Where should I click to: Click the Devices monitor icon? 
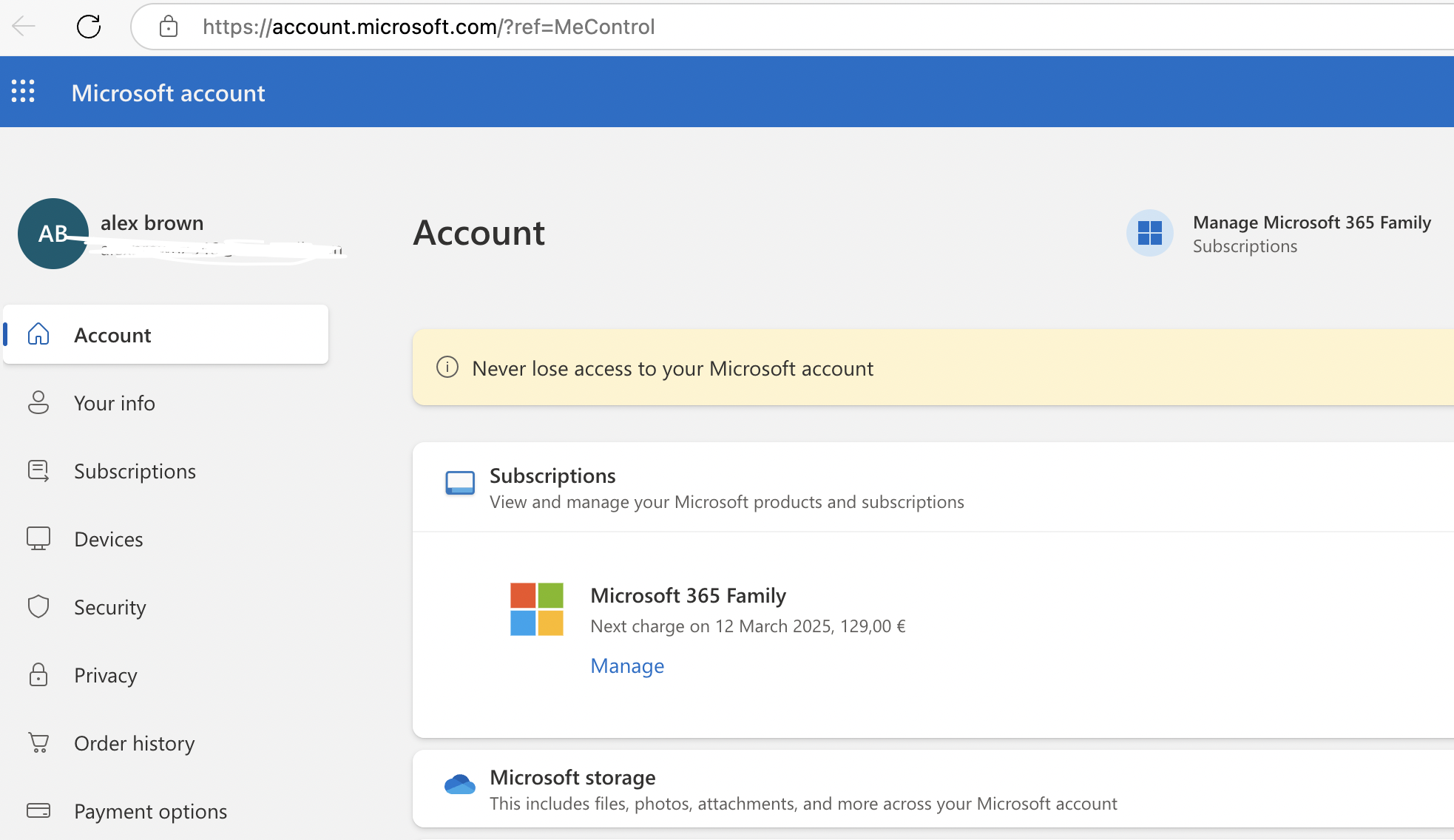tap(38, 538)
